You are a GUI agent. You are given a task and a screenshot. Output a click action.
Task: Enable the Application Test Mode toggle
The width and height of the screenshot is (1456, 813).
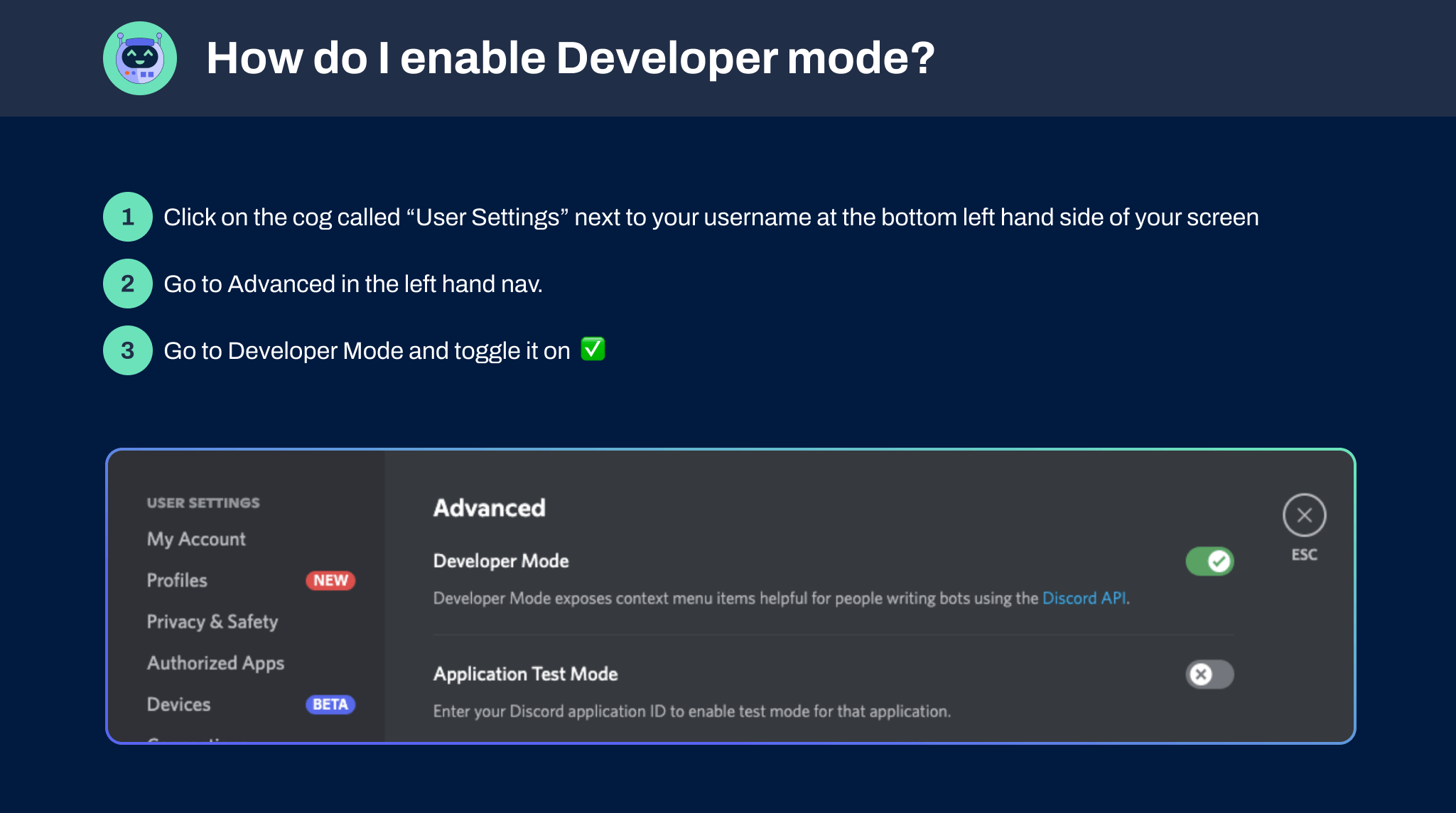pos(1209,674)
